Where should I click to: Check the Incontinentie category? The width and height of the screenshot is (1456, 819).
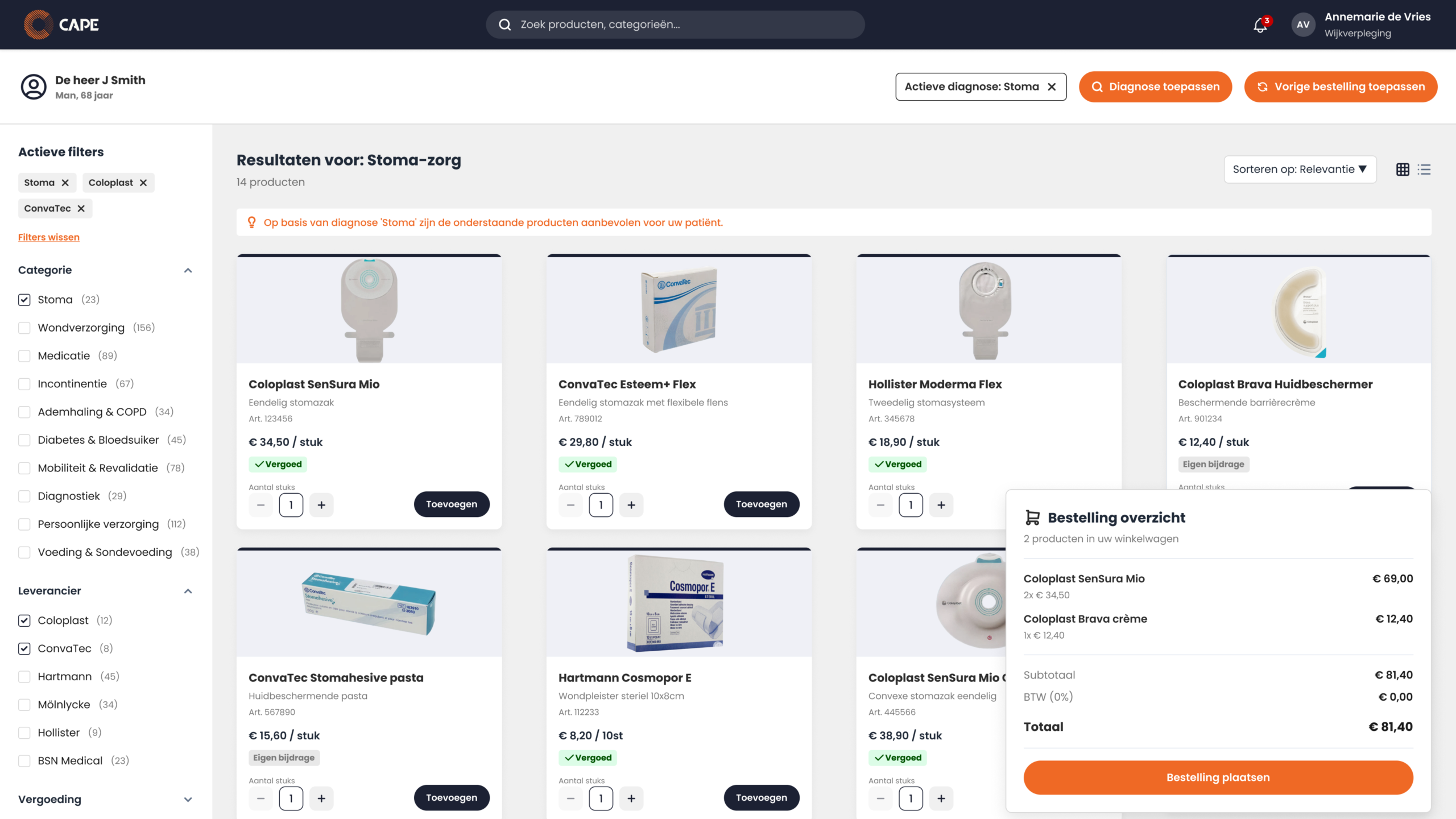pos(24,384)
